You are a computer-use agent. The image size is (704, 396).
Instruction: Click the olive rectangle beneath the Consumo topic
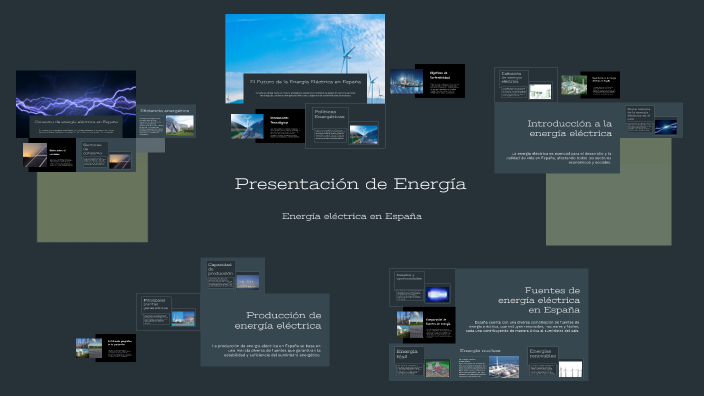92,207
